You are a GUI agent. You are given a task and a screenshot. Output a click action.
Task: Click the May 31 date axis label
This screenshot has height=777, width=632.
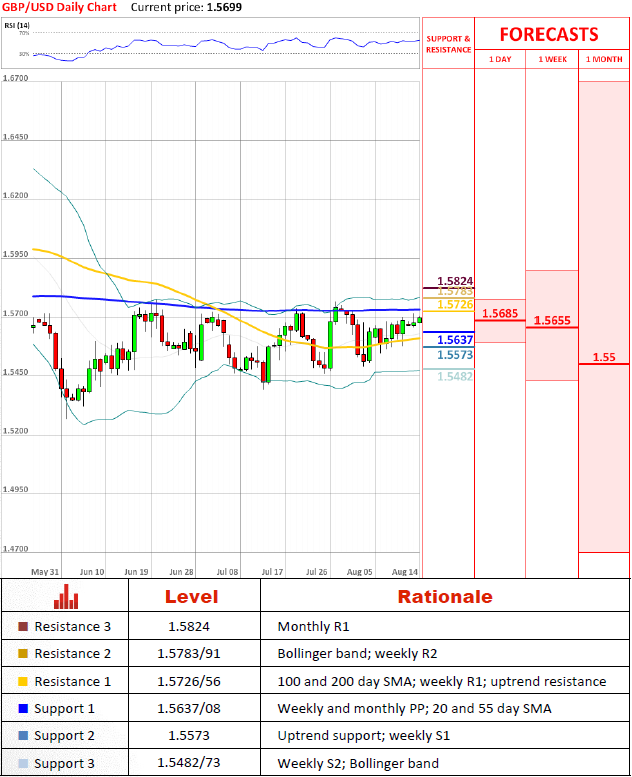click(x=45, y=572)
